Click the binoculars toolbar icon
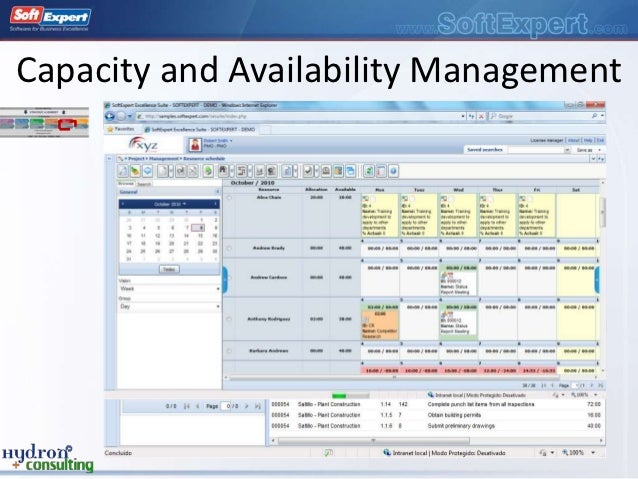 pos(223,171)
